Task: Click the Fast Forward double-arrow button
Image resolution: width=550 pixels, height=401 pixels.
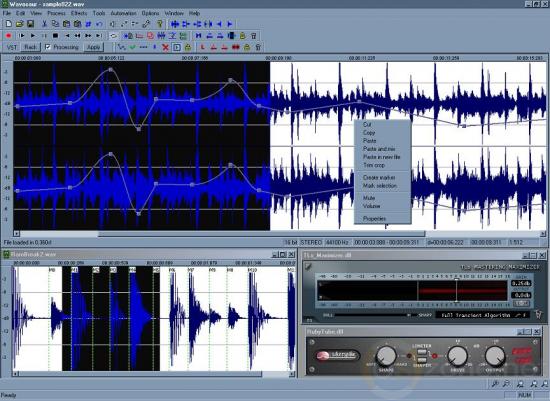Action: click(x=88, y=36)
